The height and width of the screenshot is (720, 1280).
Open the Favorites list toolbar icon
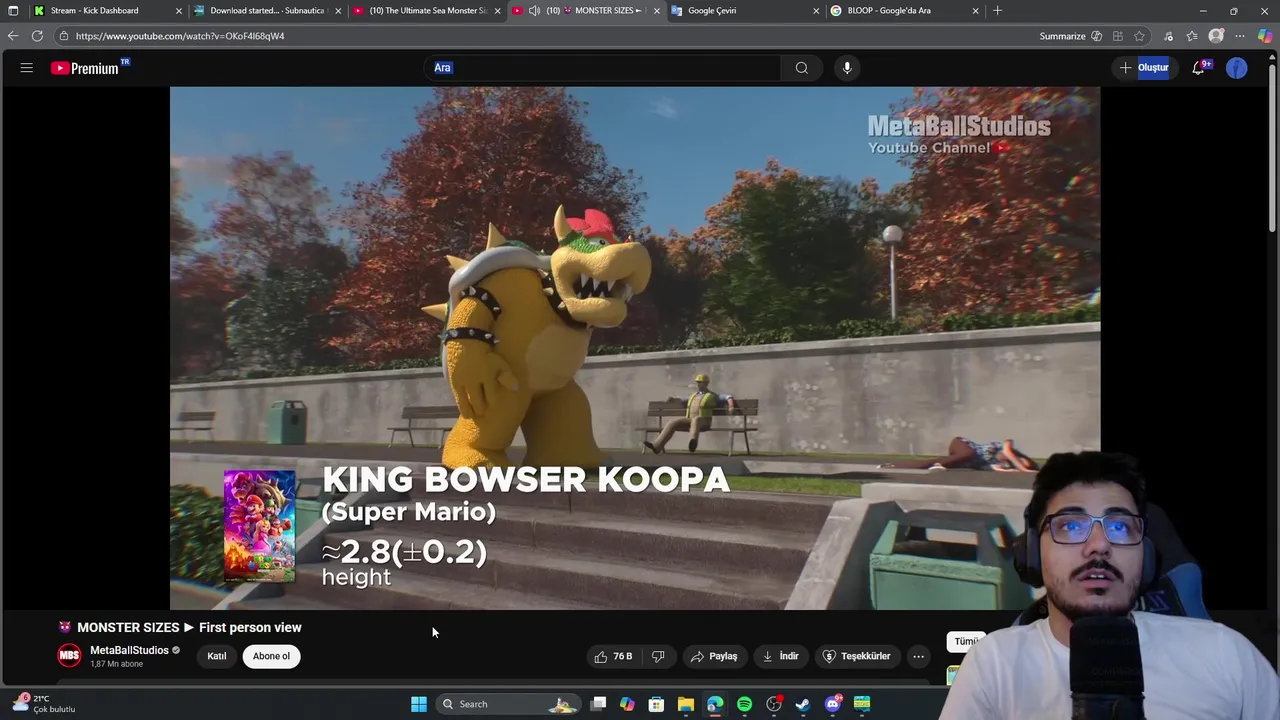[x=1192, y=36]
